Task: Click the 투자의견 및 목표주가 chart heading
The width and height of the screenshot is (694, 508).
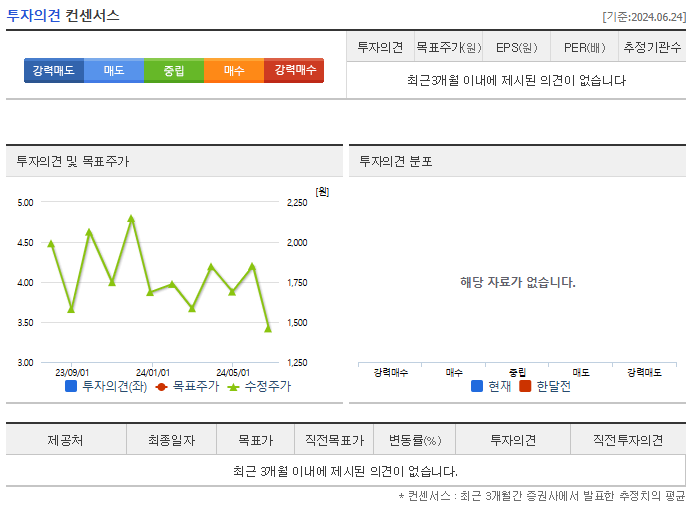Action: point(73,161)
